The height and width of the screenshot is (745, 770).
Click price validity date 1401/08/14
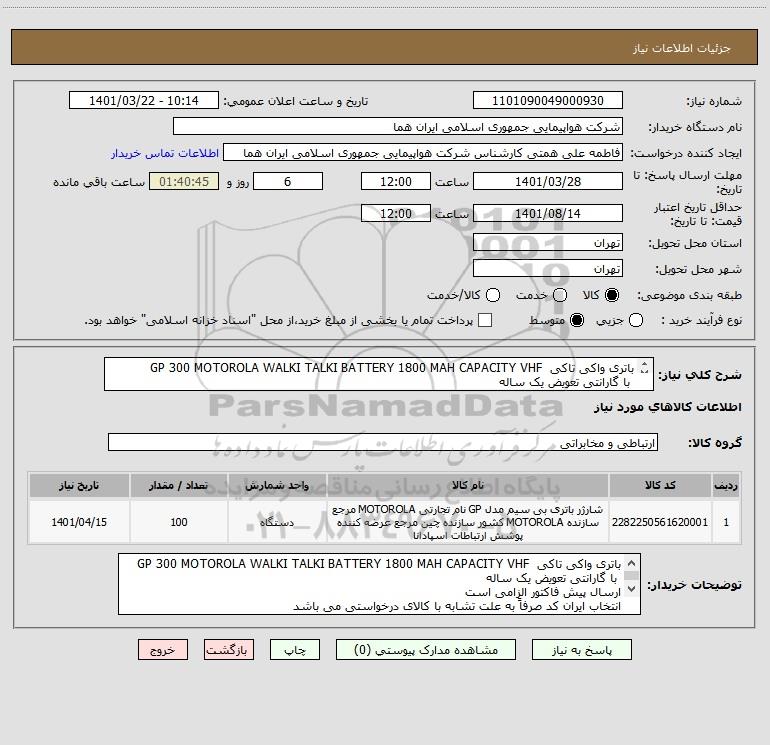(548, 213)
